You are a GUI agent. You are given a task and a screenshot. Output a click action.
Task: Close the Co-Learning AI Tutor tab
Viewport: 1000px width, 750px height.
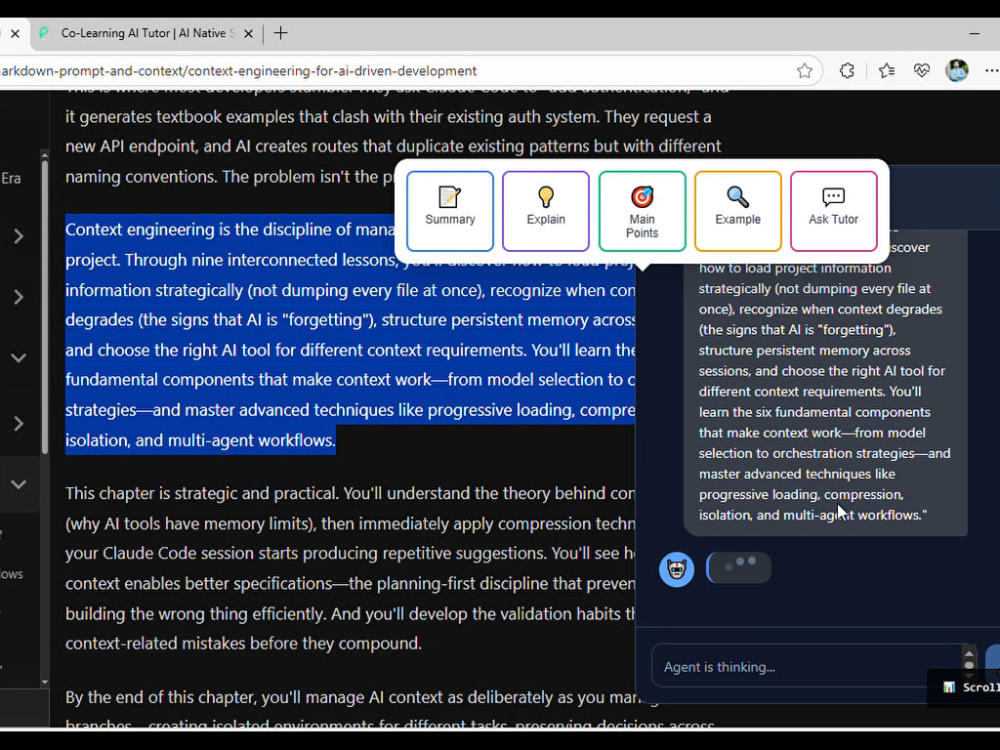point(249,34)
